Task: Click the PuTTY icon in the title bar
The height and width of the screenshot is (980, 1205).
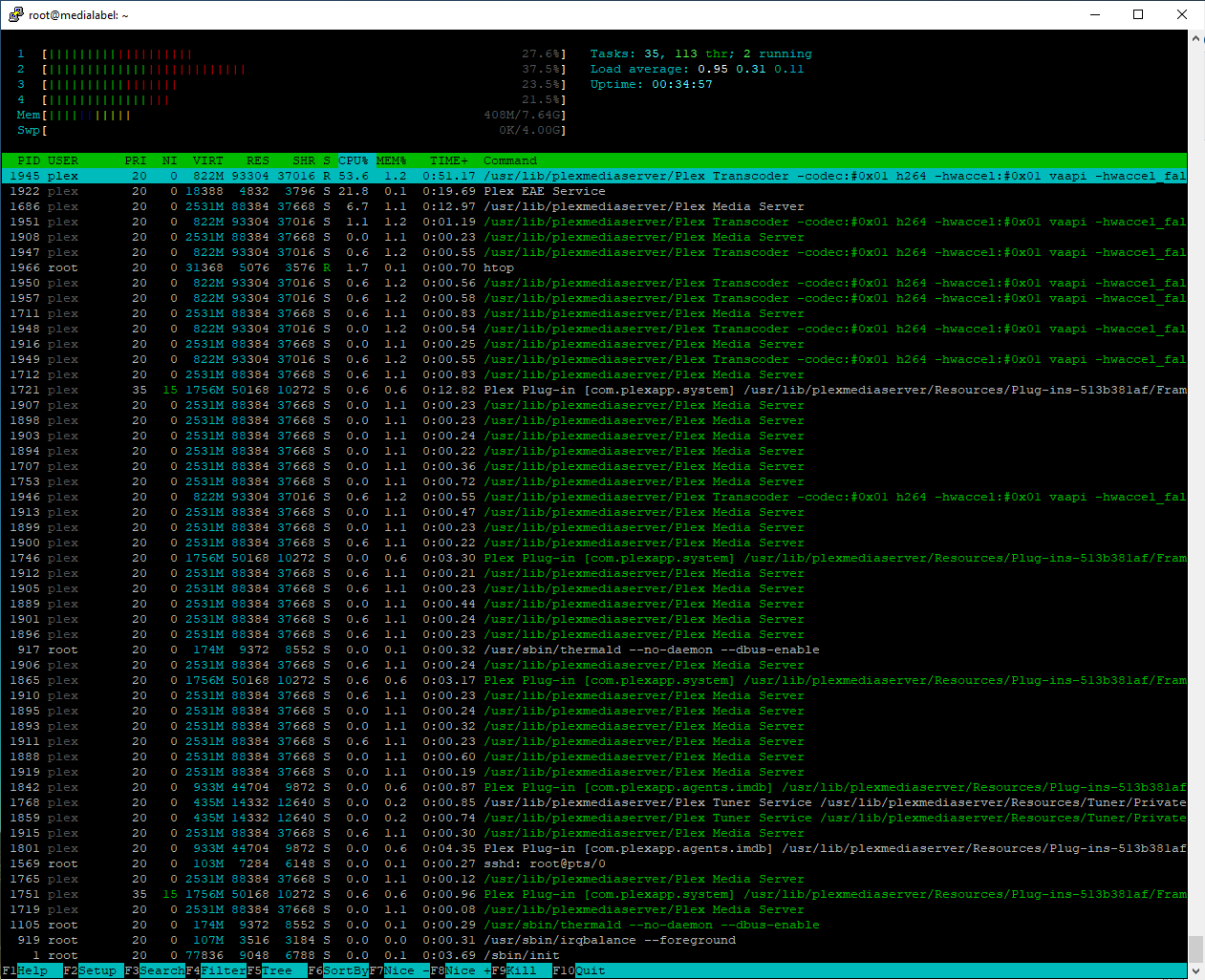Action: 15,14
